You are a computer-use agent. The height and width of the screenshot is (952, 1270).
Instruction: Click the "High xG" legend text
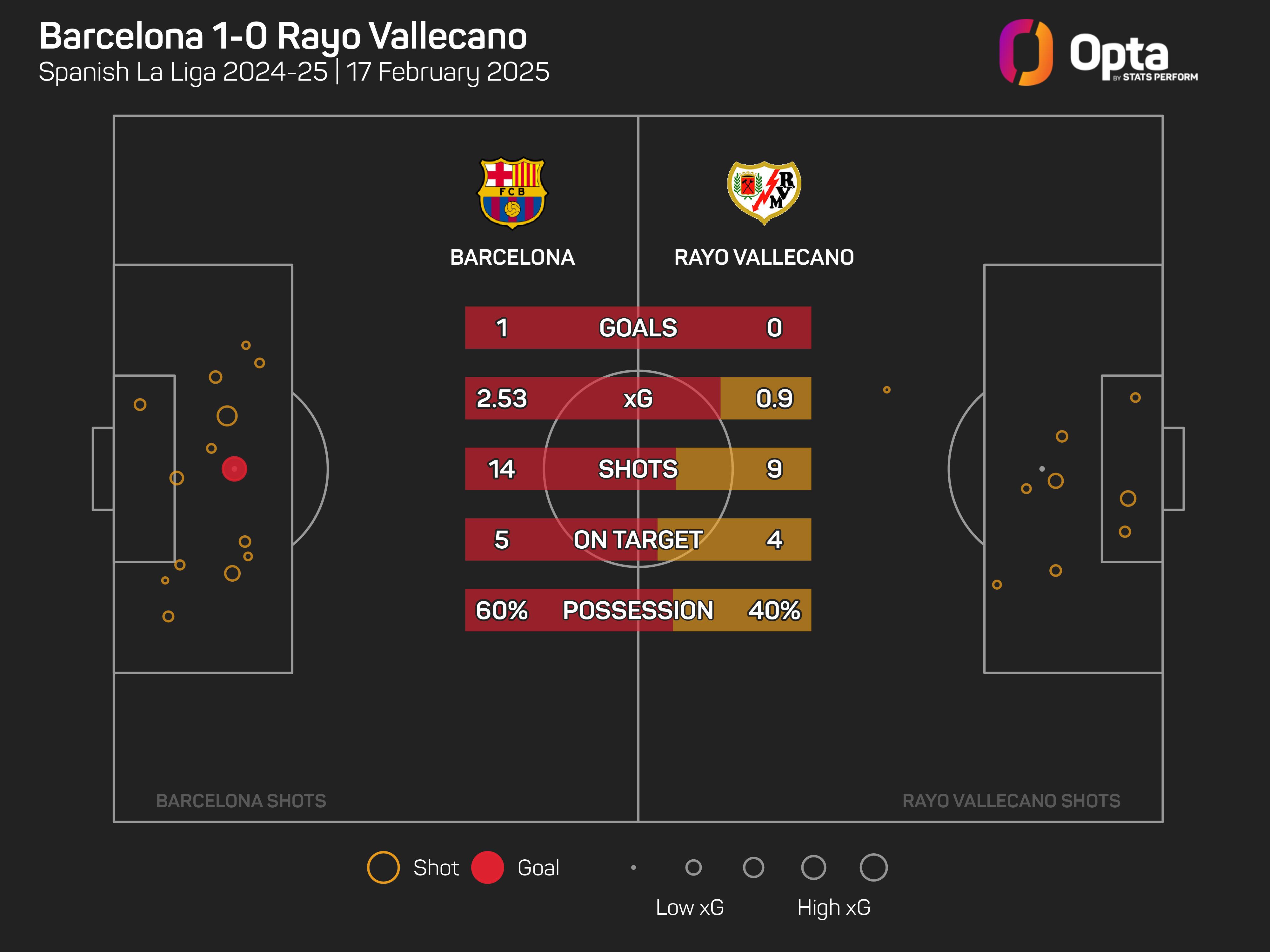pyautogui.click(x=834, y=907)
